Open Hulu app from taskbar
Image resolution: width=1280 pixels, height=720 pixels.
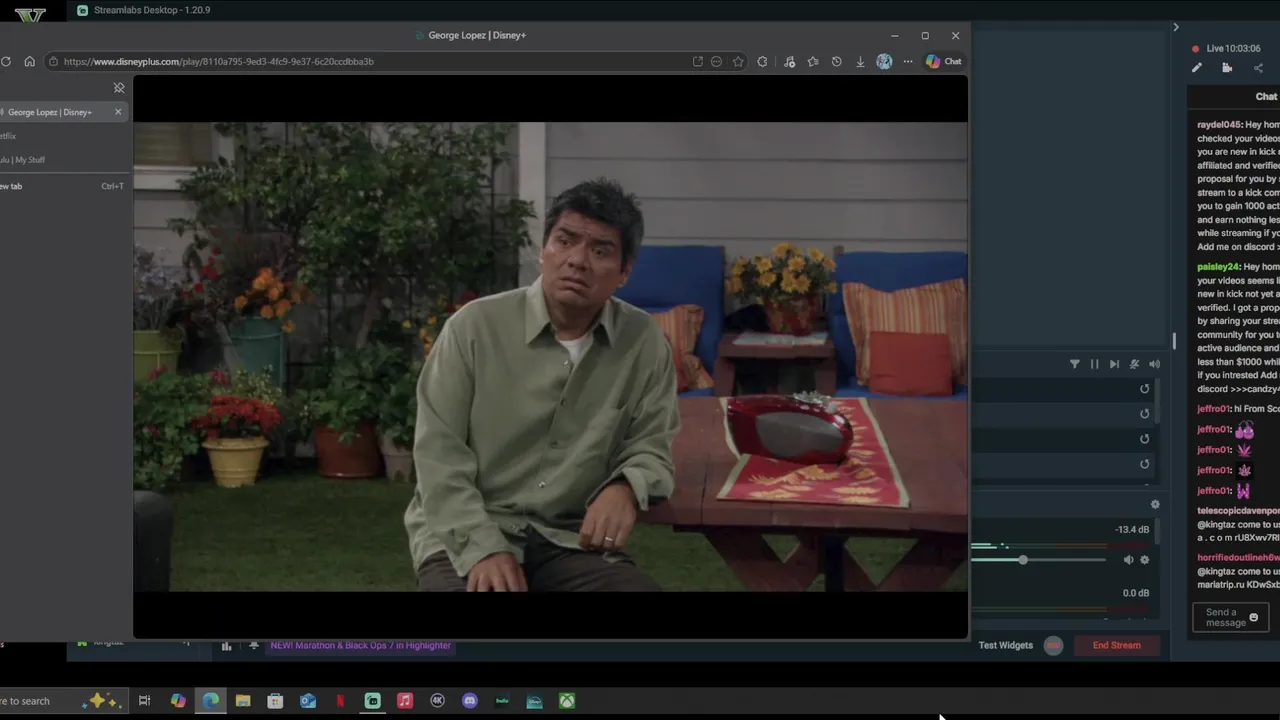pyautogui.click(x=502, y=701)
